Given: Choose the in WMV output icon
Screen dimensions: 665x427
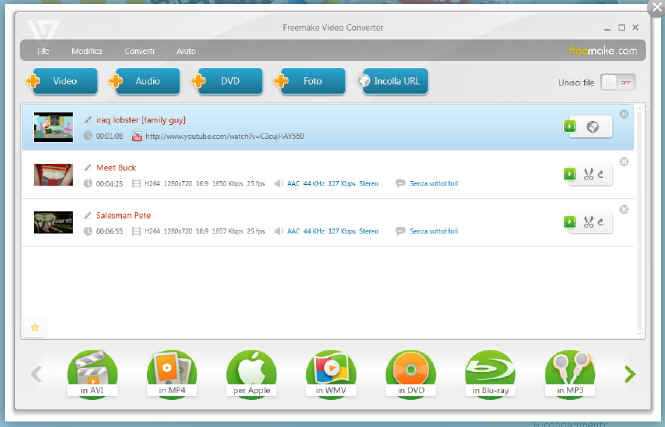Looking at the screenshot, I should [x=331, y=374].
